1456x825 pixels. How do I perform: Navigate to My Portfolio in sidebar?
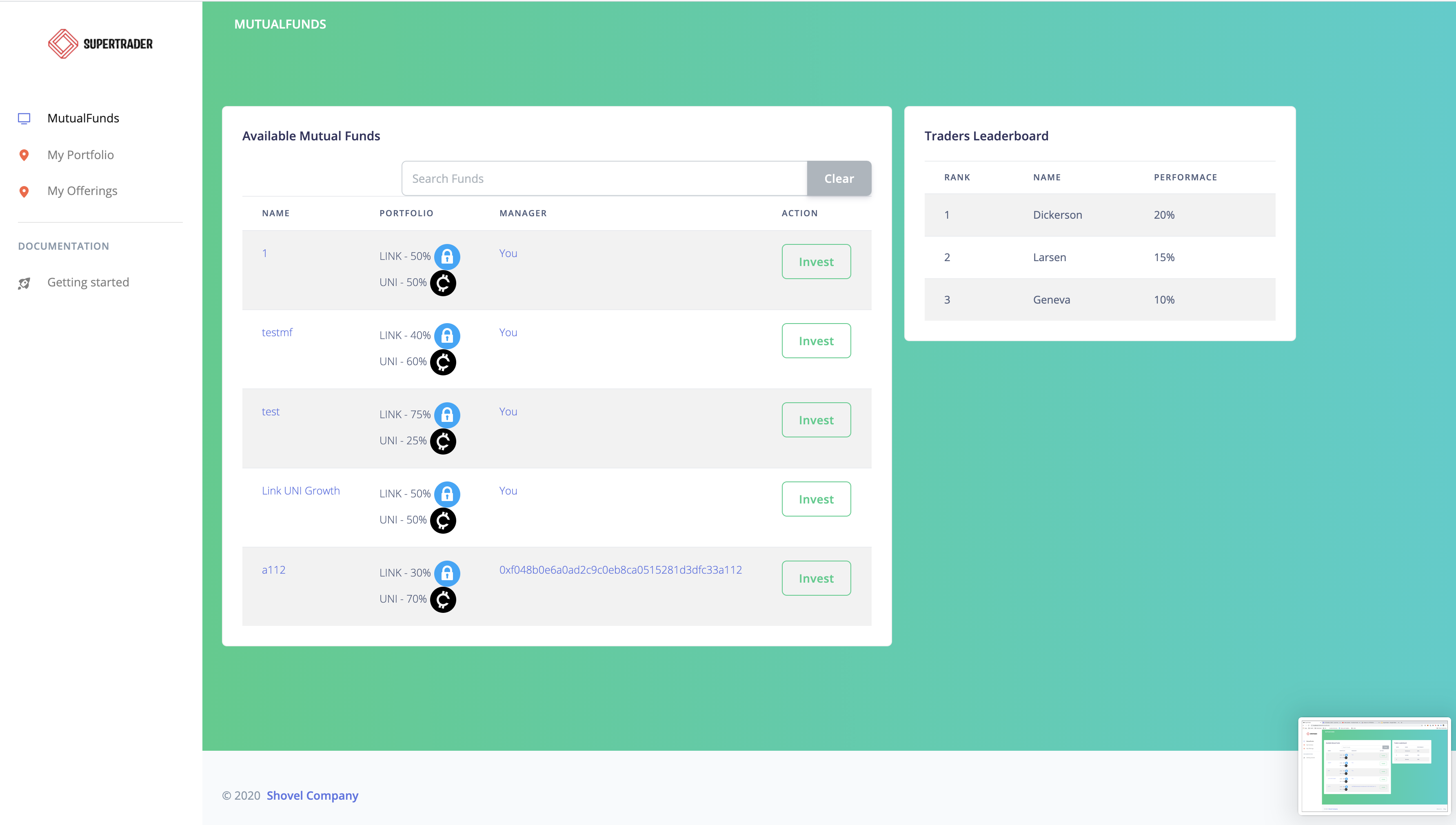pos(81,154)
